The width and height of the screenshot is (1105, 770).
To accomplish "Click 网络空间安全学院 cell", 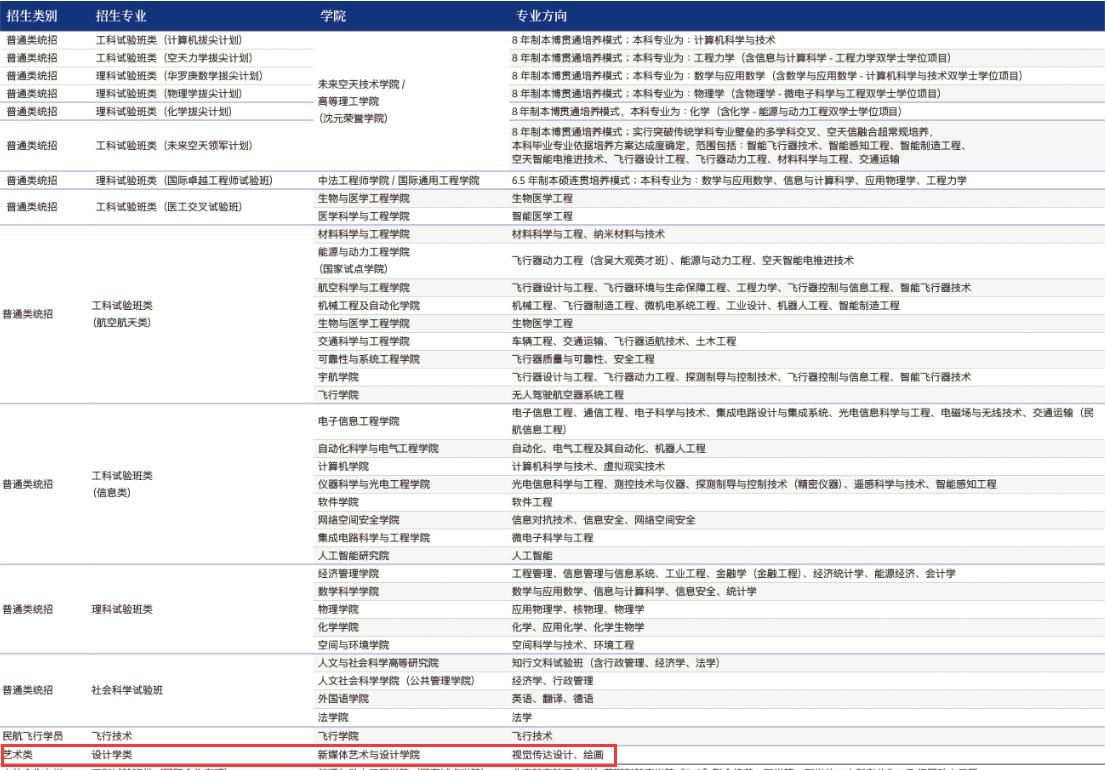I will pyautogui.click(x=359, y=519).
